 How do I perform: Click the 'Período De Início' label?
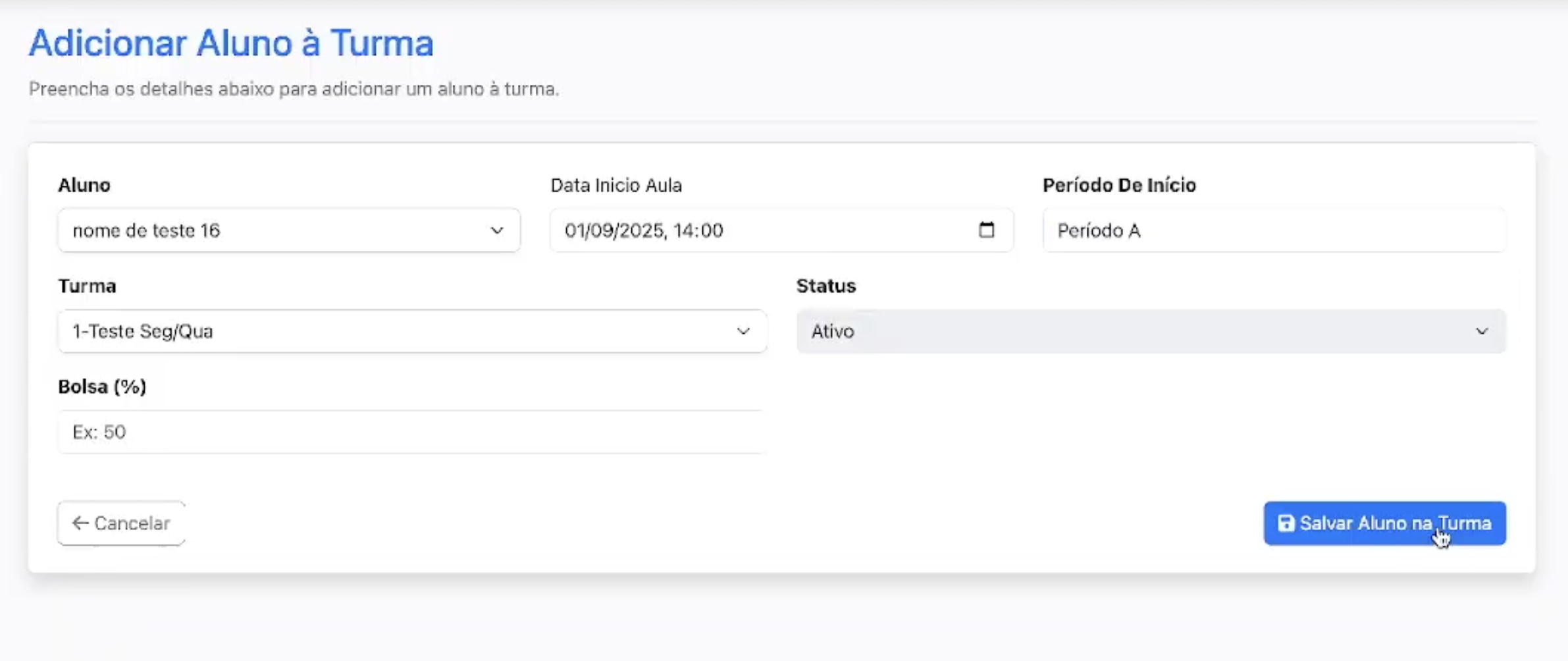[1119, 185]
